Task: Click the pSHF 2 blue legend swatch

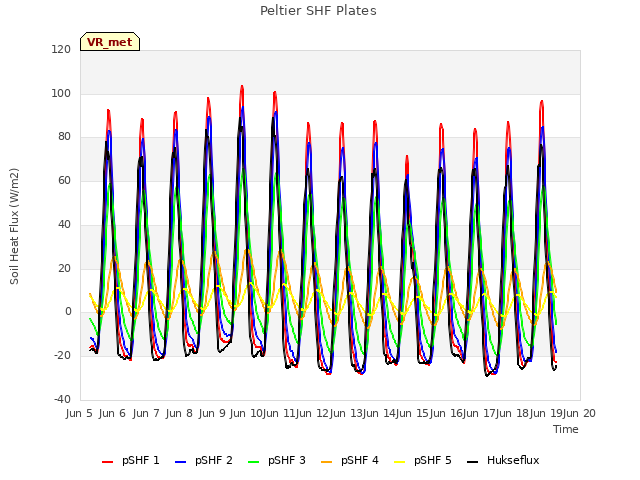Action: (180, 462)
